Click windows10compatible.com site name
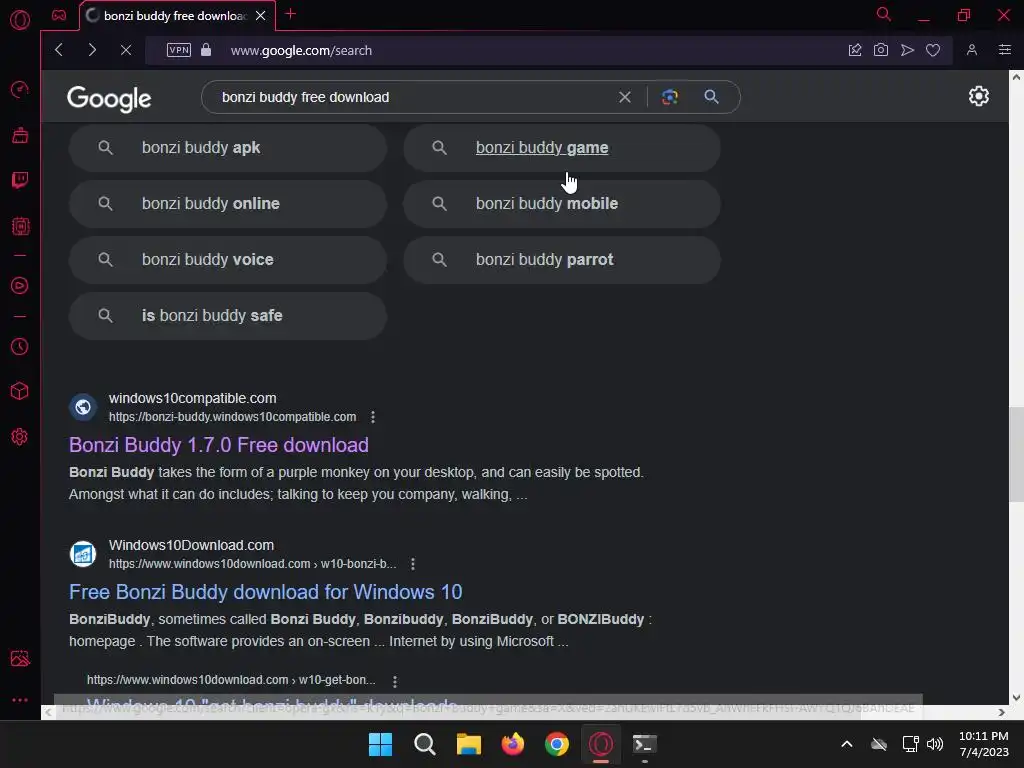Image resolution: width=1024 pixels, height=768 pixels. (193, 398)
